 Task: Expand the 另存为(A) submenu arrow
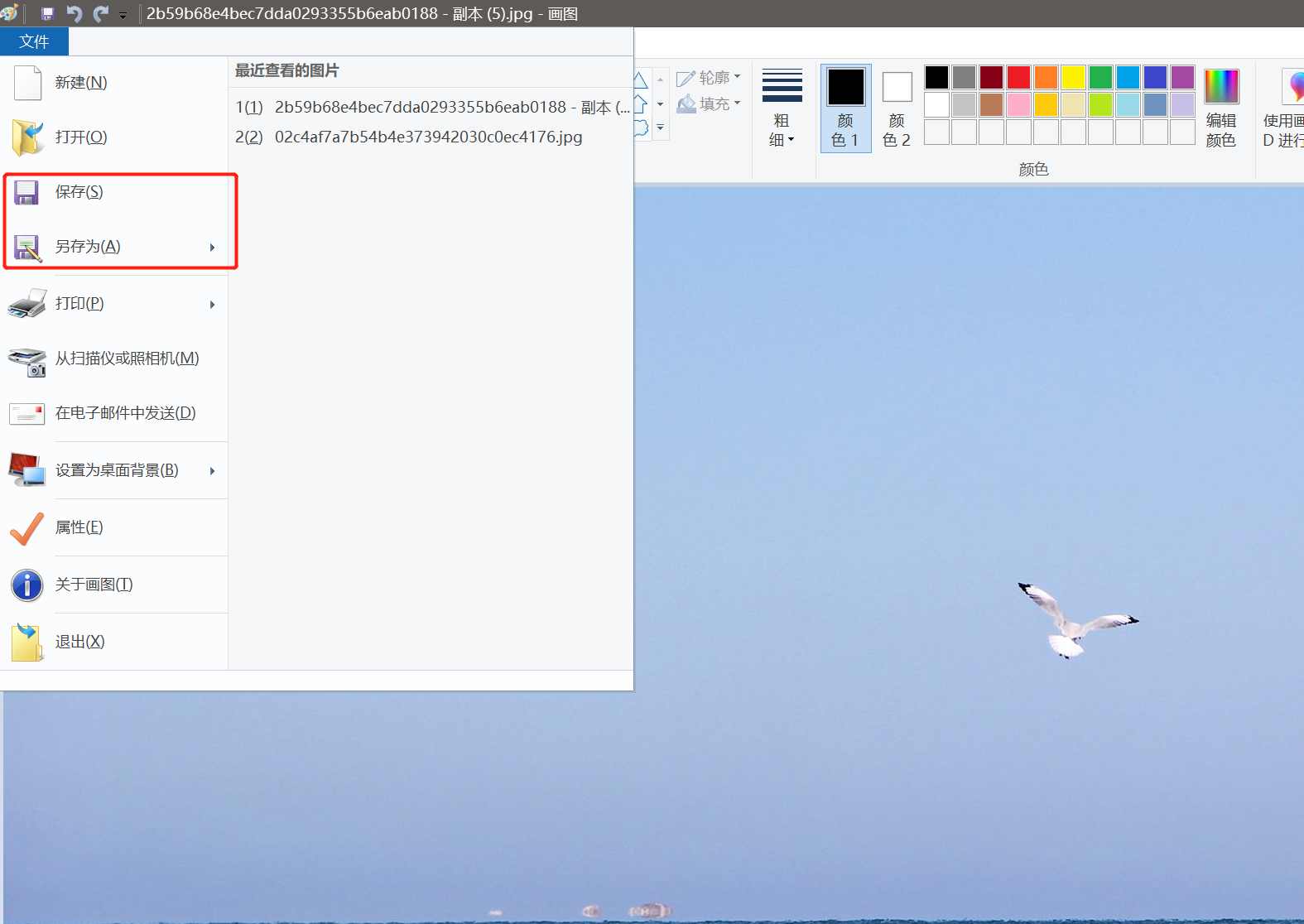click(x=213, y=248)
